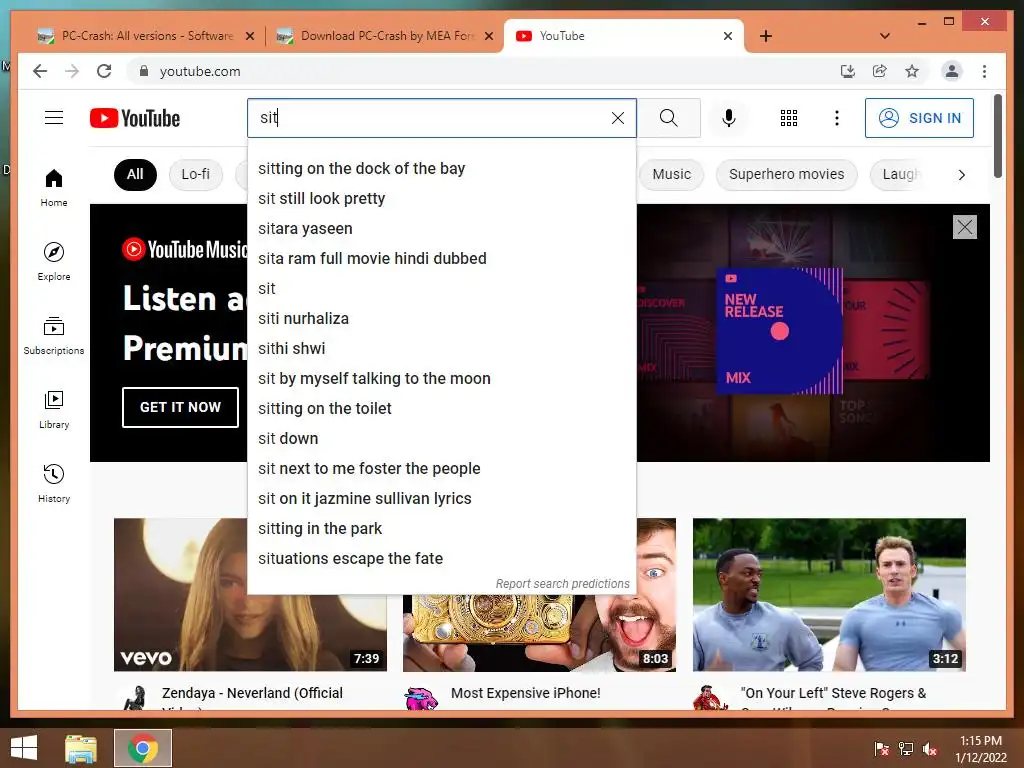Screen dimensions: 1024x768
Task: Click the page vertical scrollbar
Action: point(997,136)
